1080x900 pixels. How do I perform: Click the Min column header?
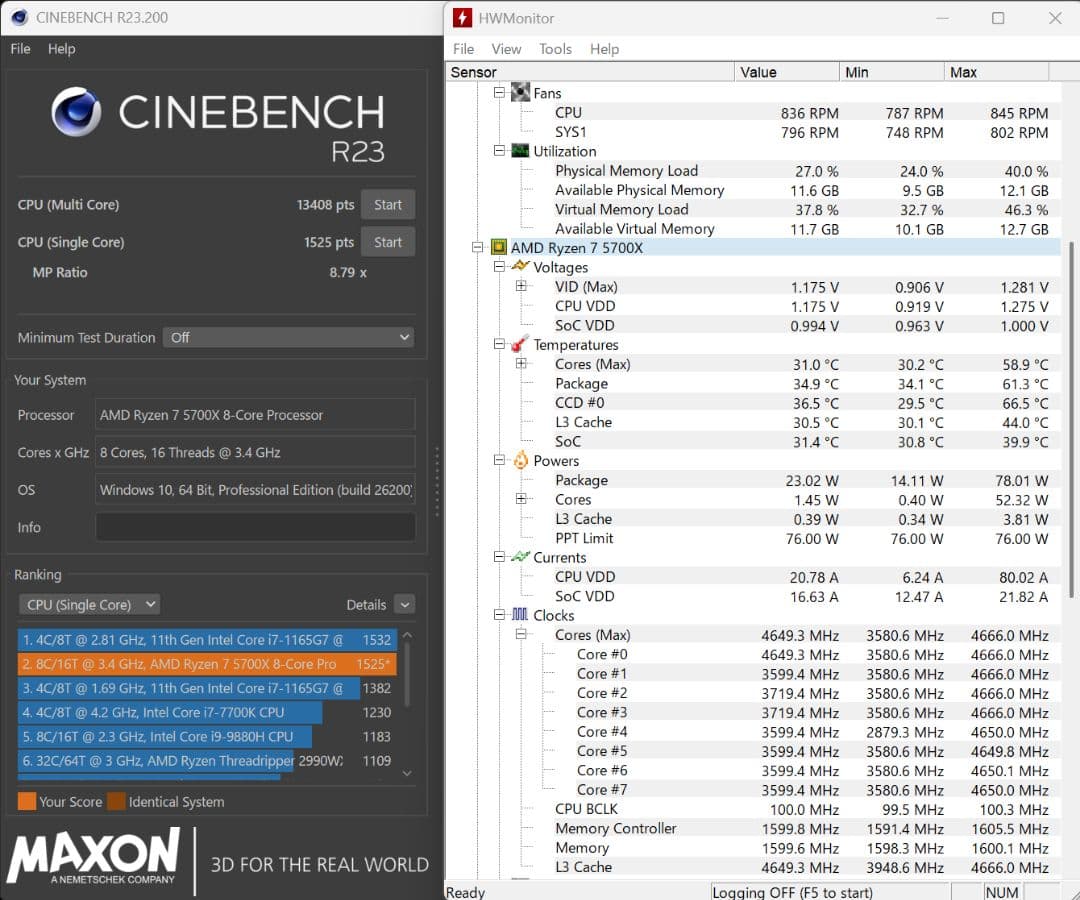(x=892, y=72)
